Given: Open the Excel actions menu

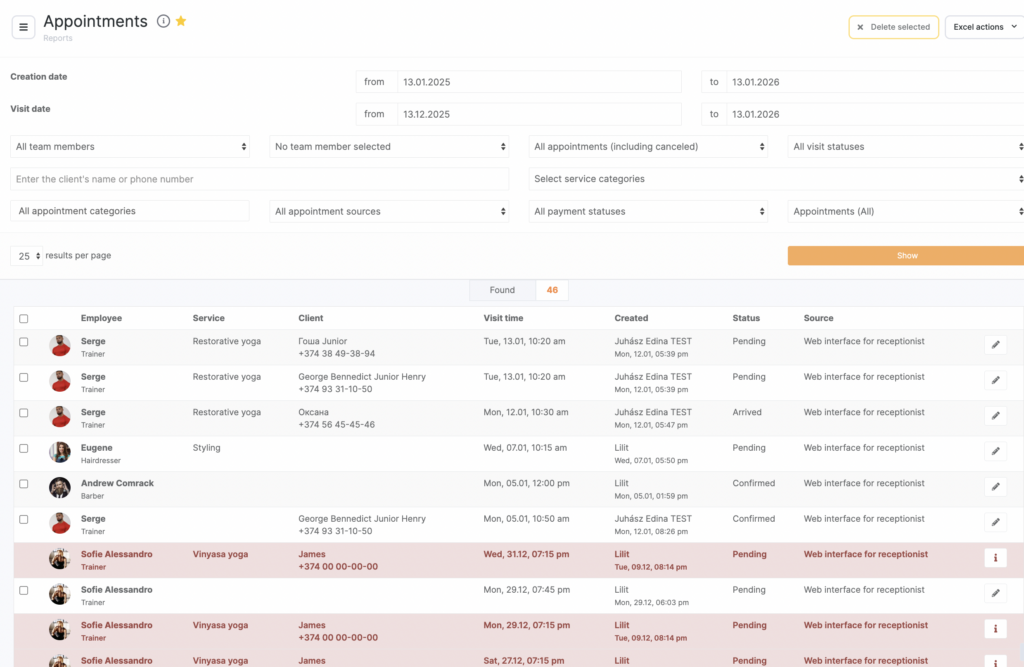Looking at the screenshot, I should click(984, 27).
